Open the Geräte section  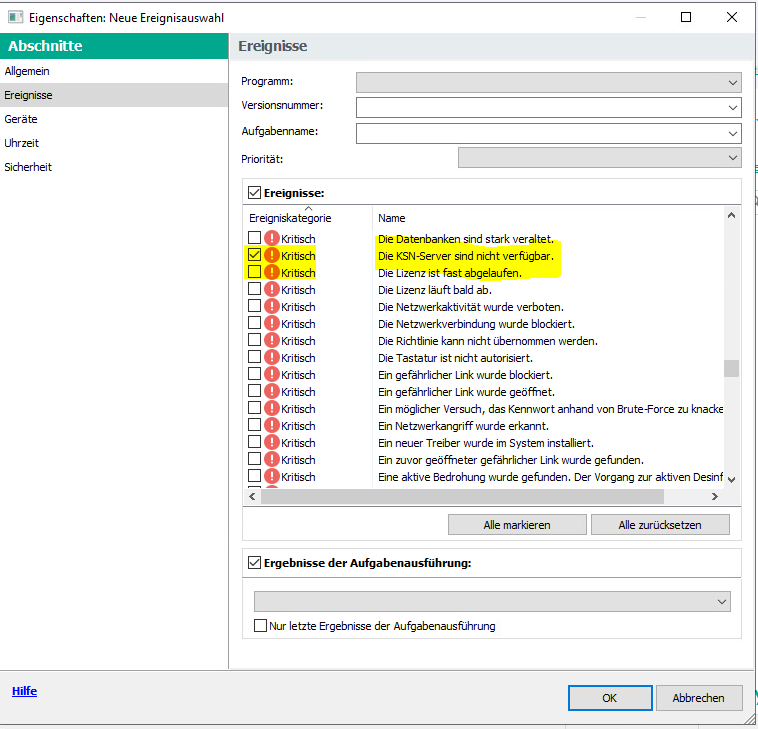pos(114,119)
